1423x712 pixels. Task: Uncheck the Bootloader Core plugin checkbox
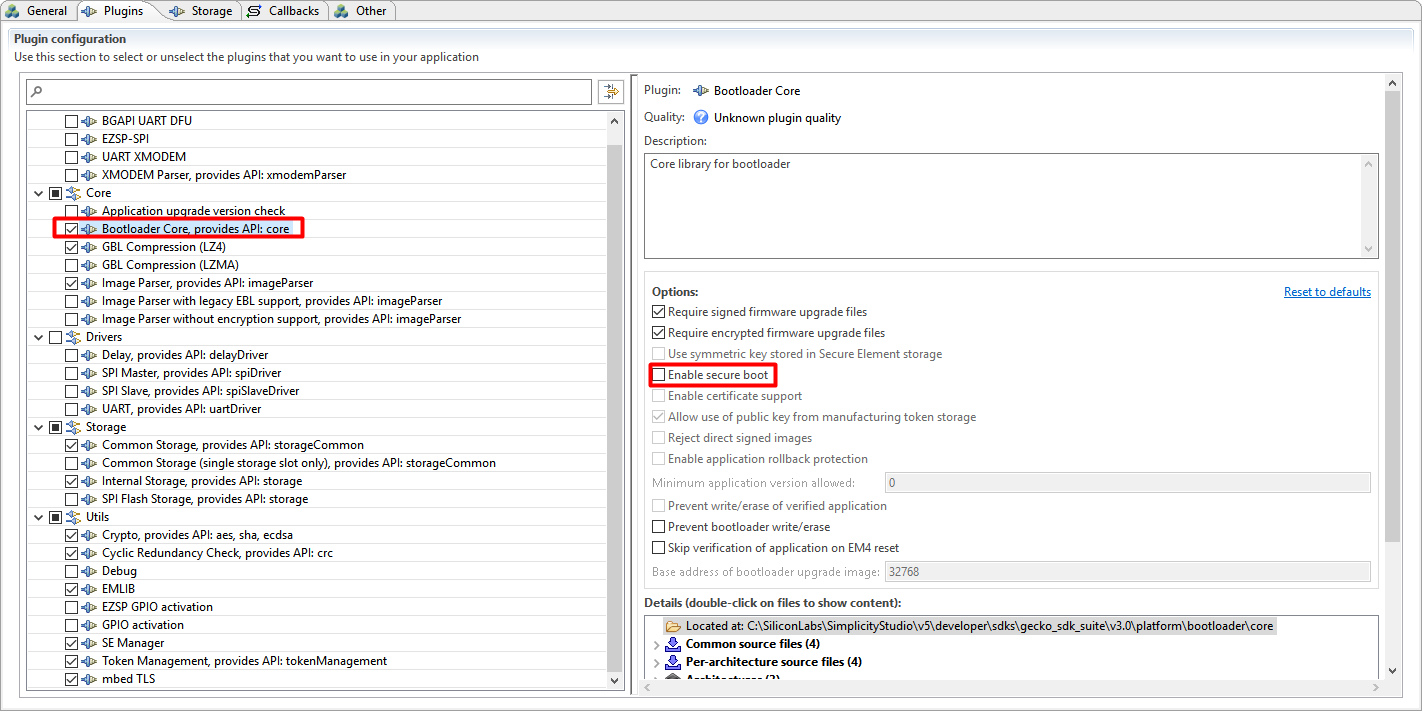[x=71, y=229]
